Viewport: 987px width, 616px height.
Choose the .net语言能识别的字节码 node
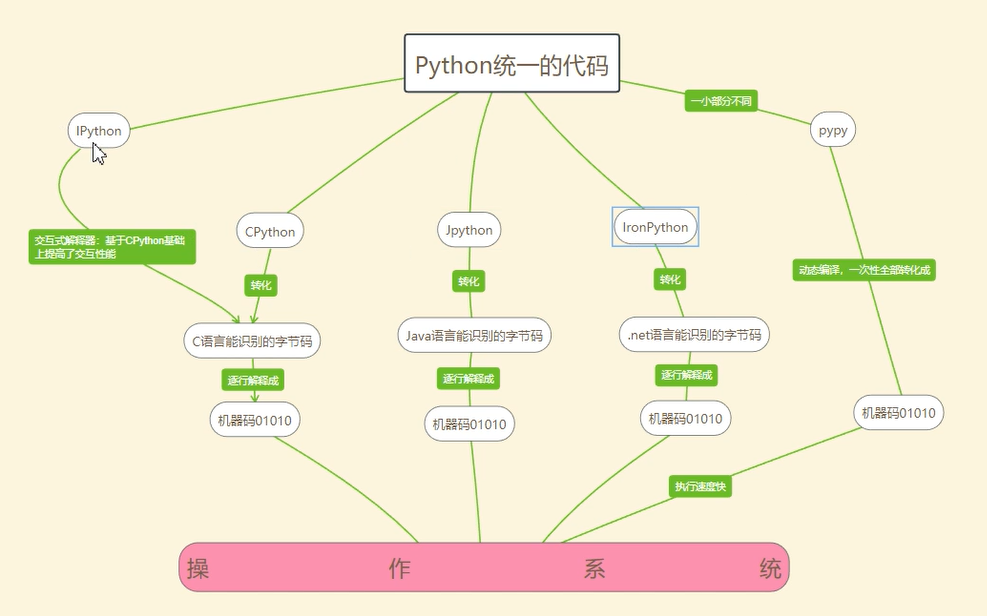click(x=694, y=335)
